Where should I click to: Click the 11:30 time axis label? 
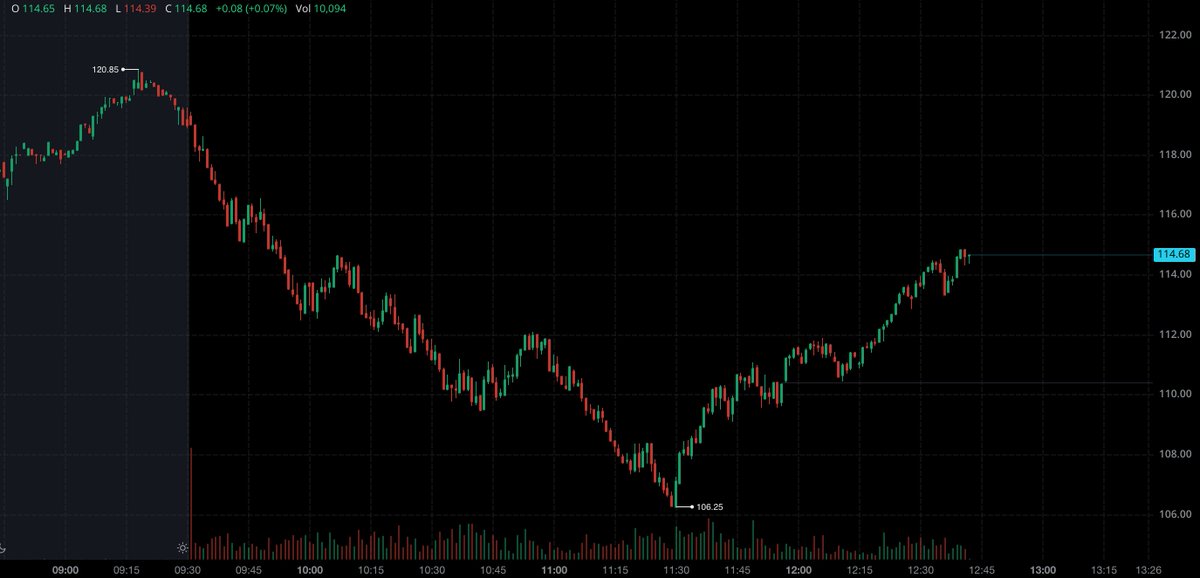tap(676, 569)
